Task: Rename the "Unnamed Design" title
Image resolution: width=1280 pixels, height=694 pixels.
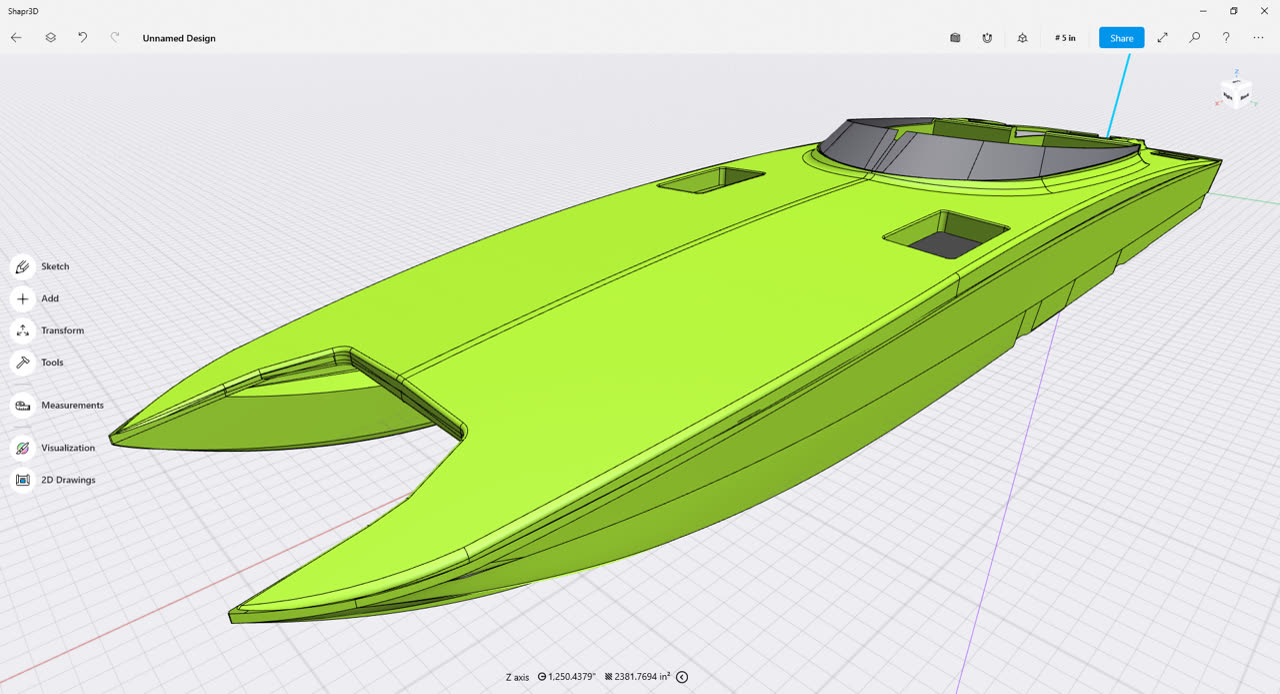Action: (179, 38)
